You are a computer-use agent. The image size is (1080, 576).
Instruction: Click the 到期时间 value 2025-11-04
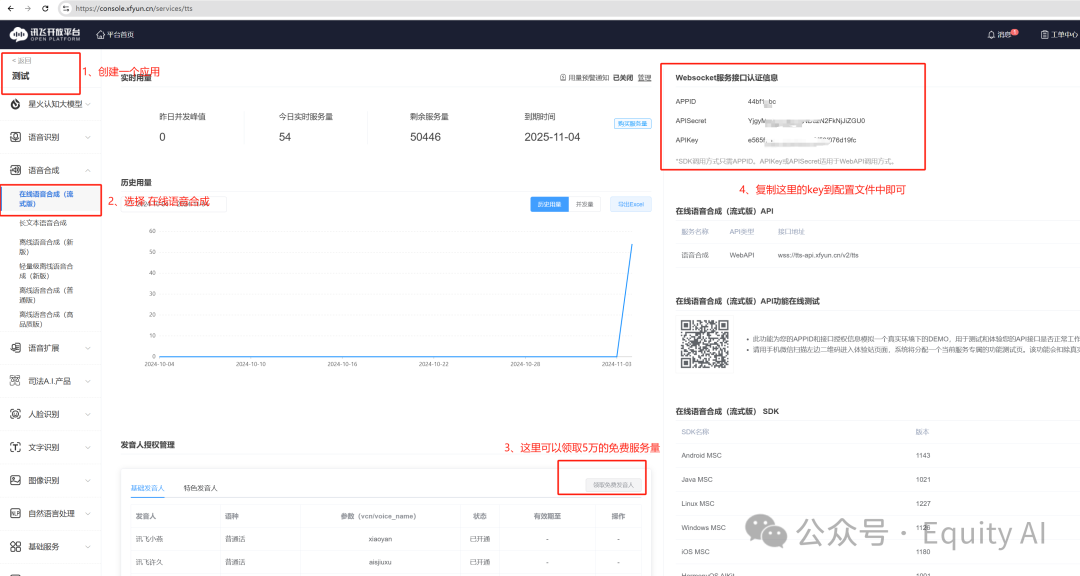(x=552, y=137)
